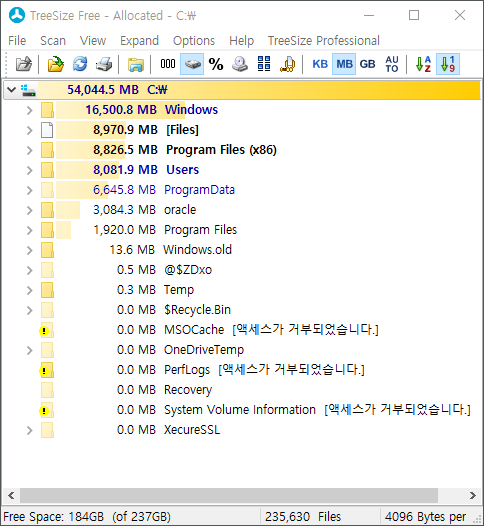This screenshot has width=484, height=526.
Task: Switch size unit to GB
Action: tap(368, 64)
